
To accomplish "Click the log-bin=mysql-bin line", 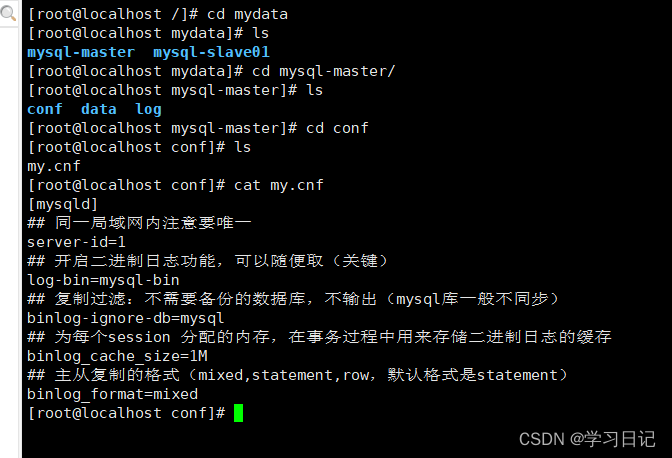I will pos(103,280).
